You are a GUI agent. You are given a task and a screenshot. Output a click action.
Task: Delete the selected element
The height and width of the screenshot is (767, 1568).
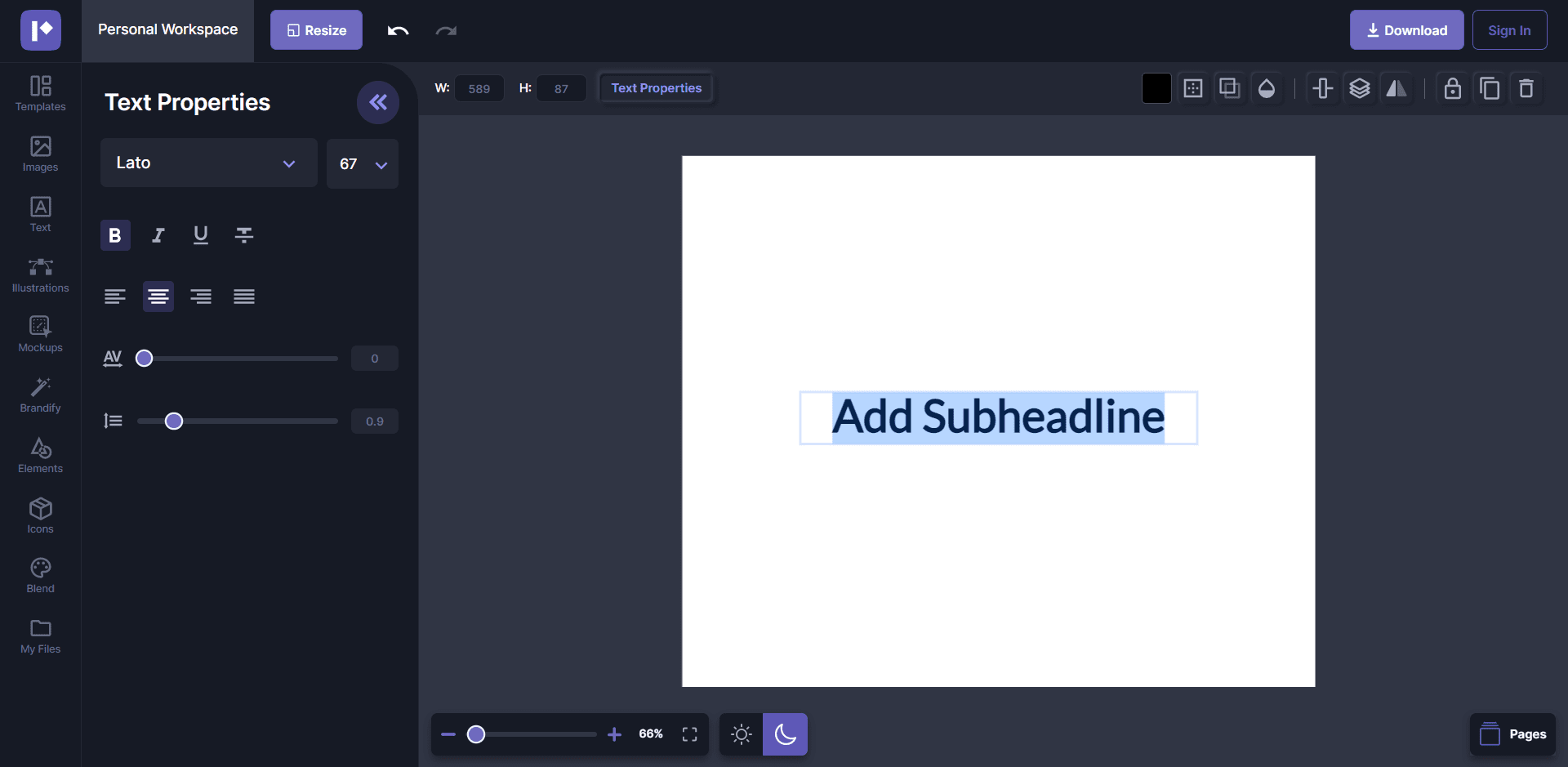click(1526, 88)
